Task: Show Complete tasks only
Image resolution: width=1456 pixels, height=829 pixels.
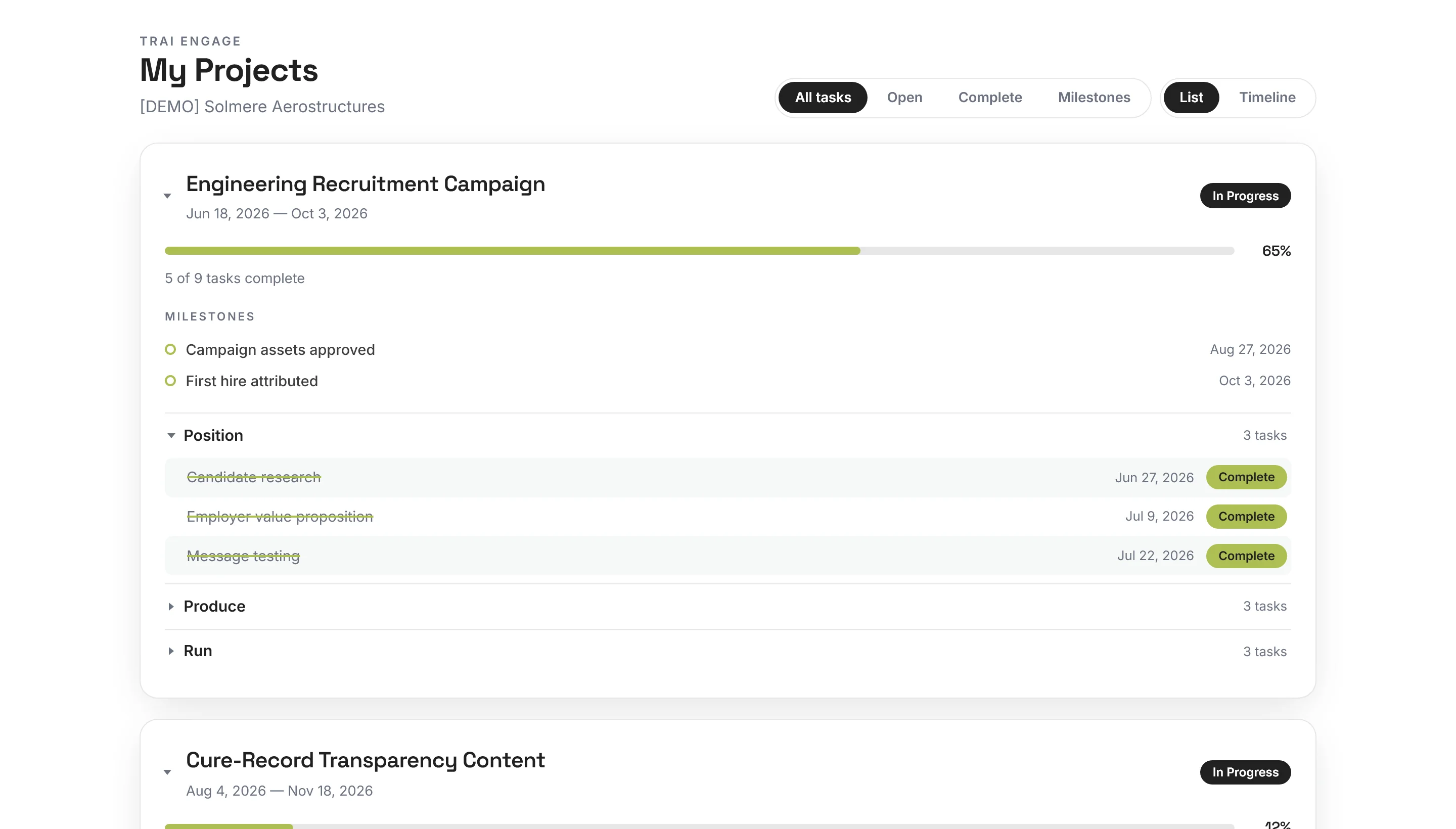Action: [990, 98]
